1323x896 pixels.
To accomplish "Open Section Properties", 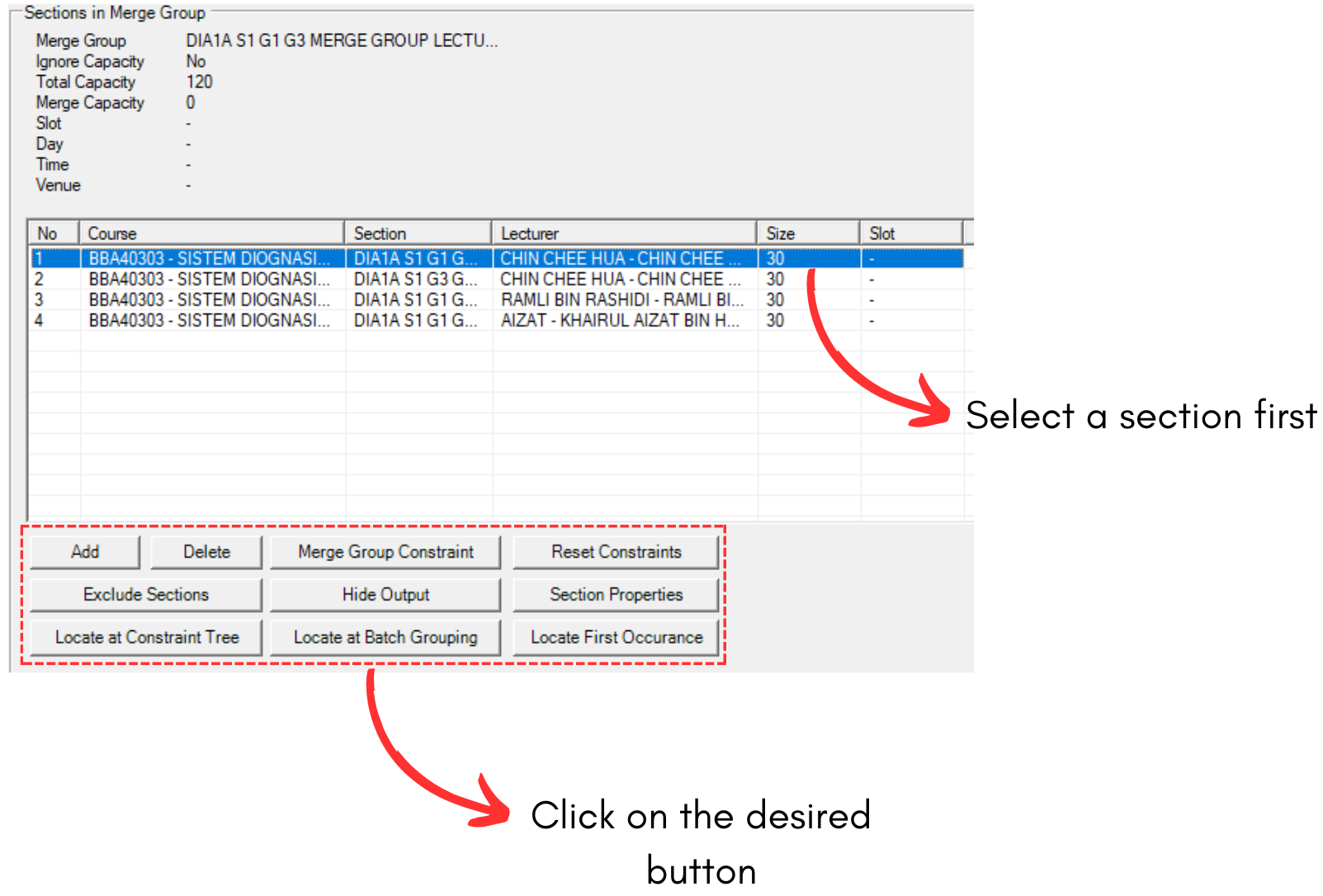I will [616, 594].
